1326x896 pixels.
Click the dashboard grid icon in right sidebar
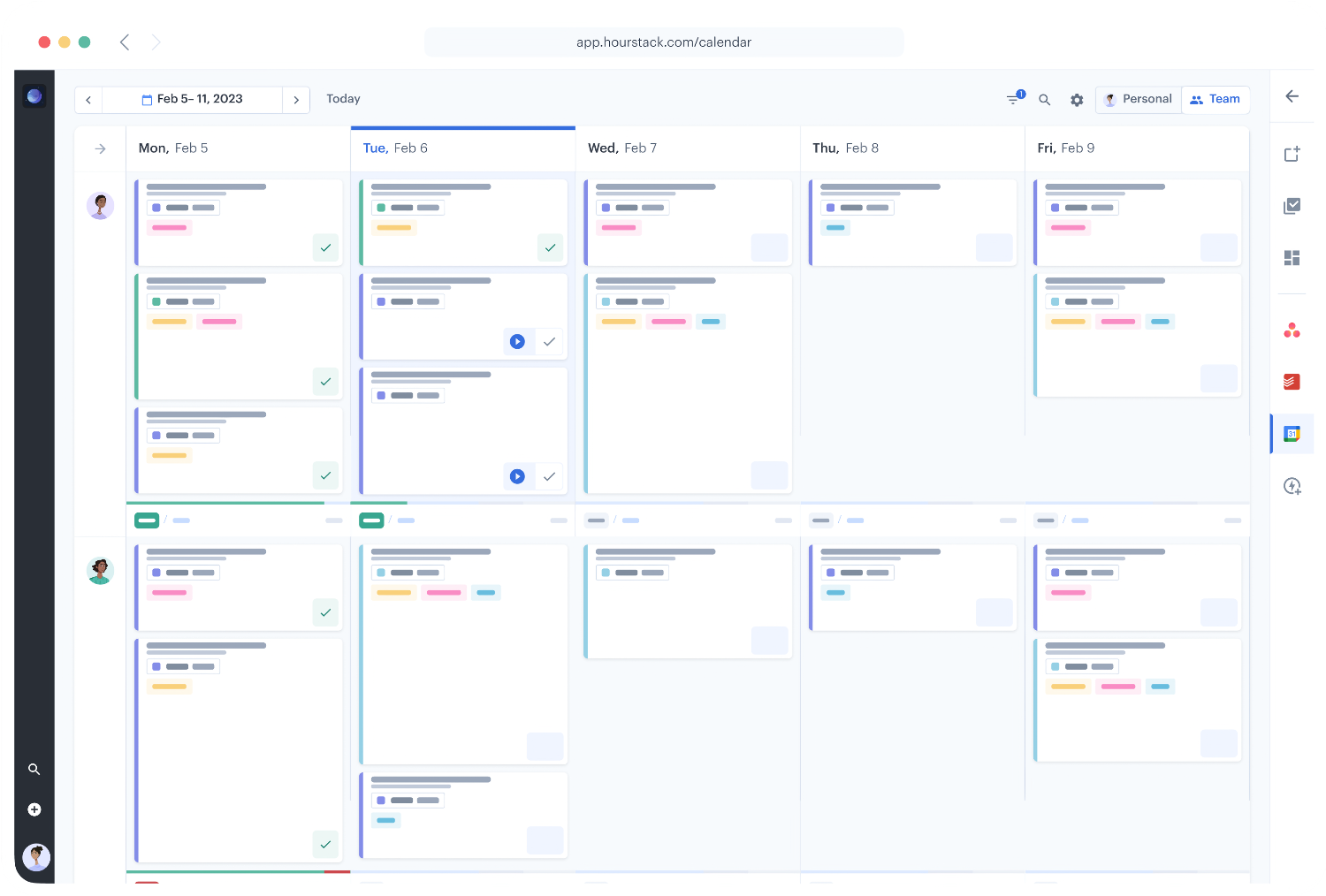(x=1292, y=258)
